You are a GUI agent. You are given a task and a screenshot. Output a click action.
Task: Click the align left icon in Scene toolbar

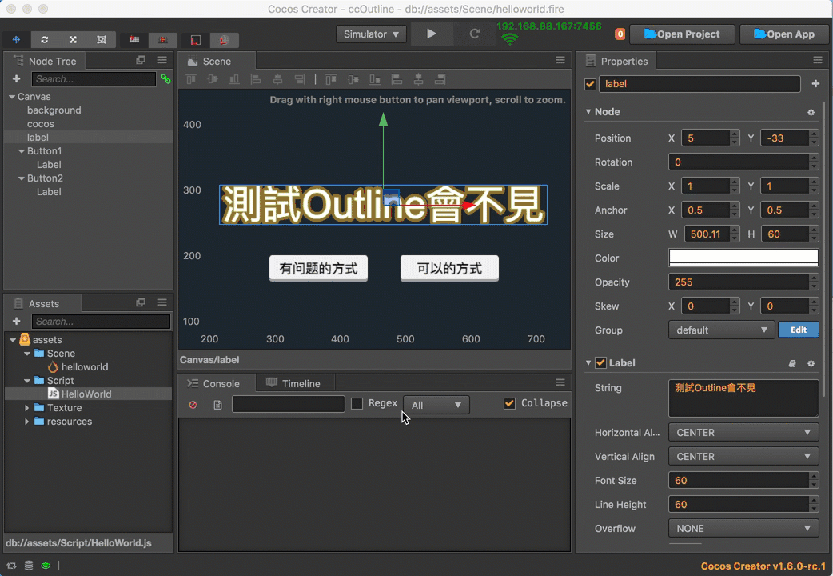coord(256,80)
